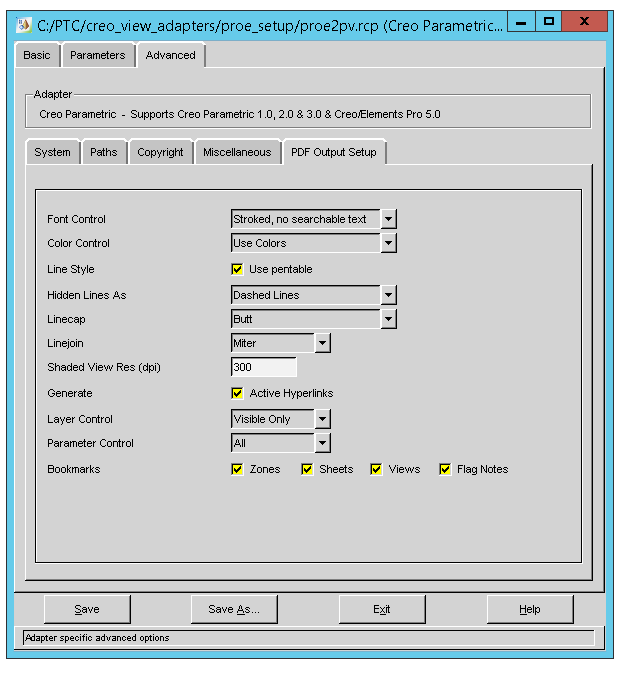Click the Font Control label

tap(76, 220)
